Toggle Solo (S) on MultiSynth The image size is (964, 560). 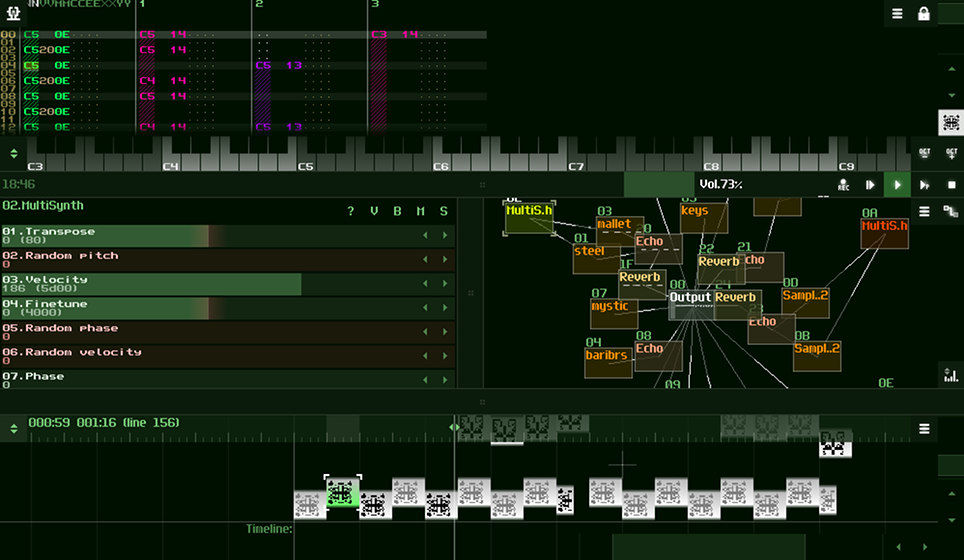tap(444, 211)
